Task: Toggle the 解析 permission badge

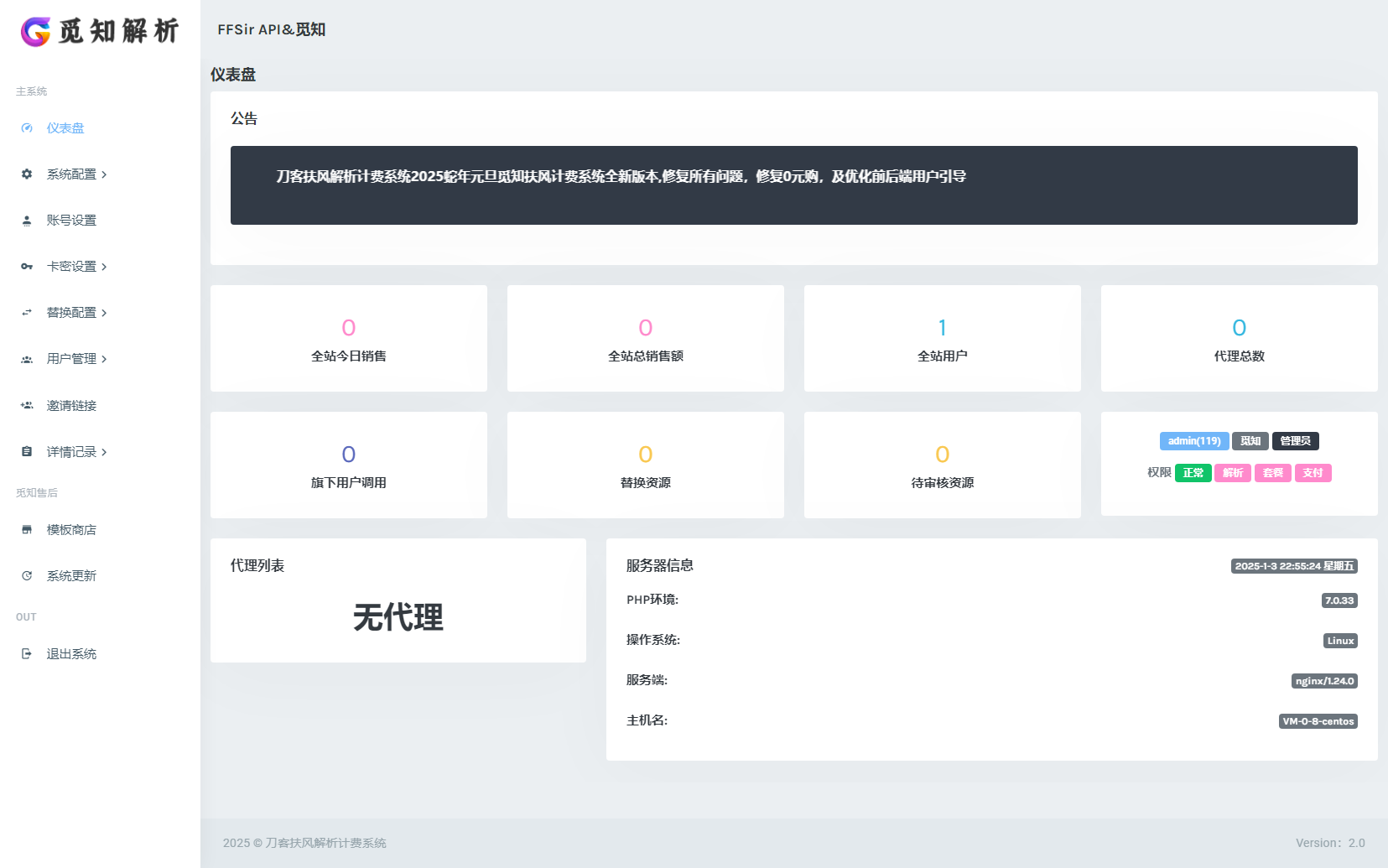Action: click(1232, 472)
